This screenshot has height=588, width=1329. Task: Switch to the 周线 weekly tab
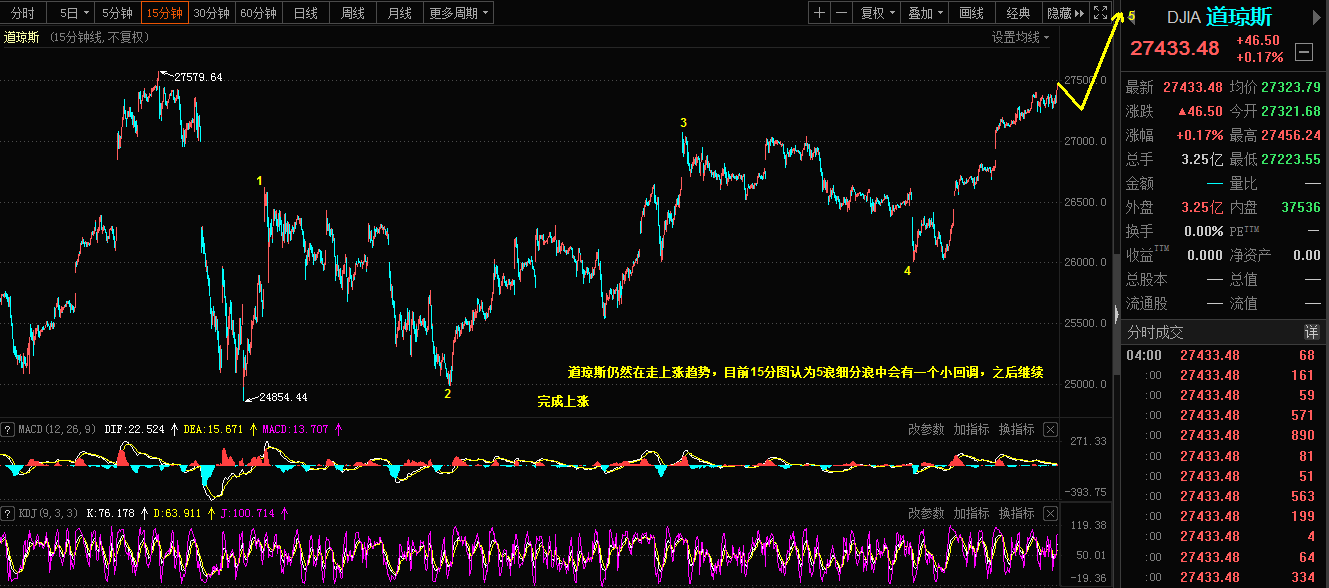pos(352,13)
